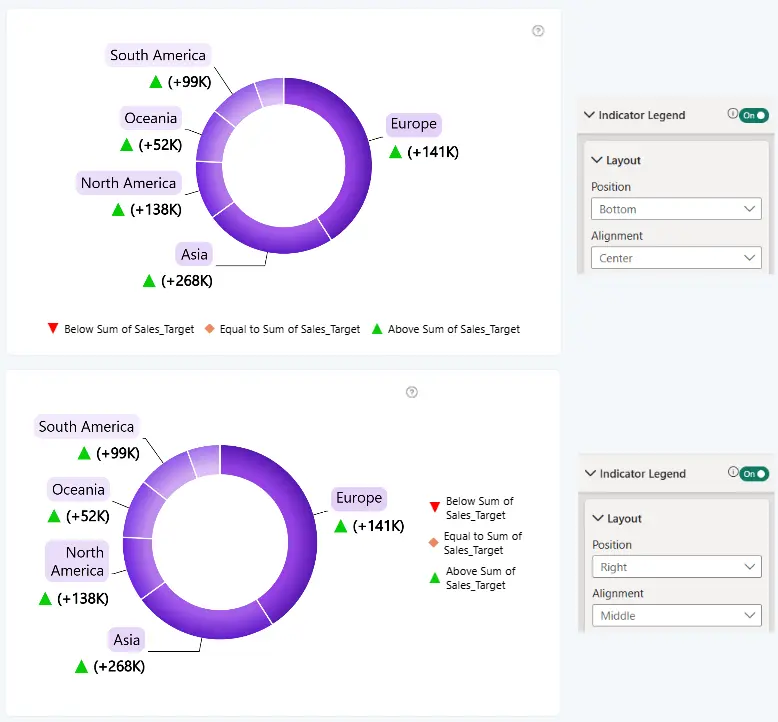The height and width of the screenshot is (722, 778).
Task: Collapse the Layout group above the Bottom position
Action: [597, 160]
